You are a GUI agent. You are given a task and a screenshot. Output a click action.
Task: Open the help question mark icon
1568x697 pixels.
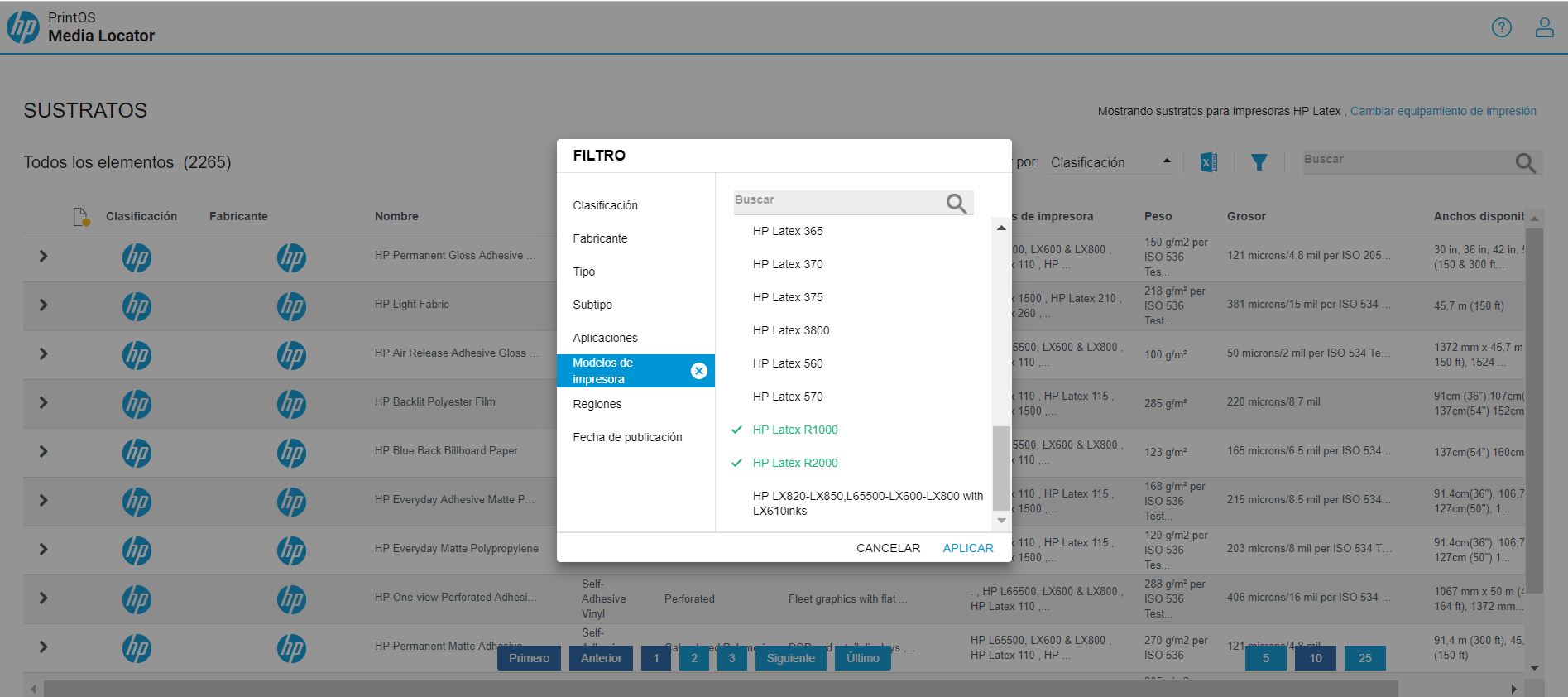pos(1501,27)
